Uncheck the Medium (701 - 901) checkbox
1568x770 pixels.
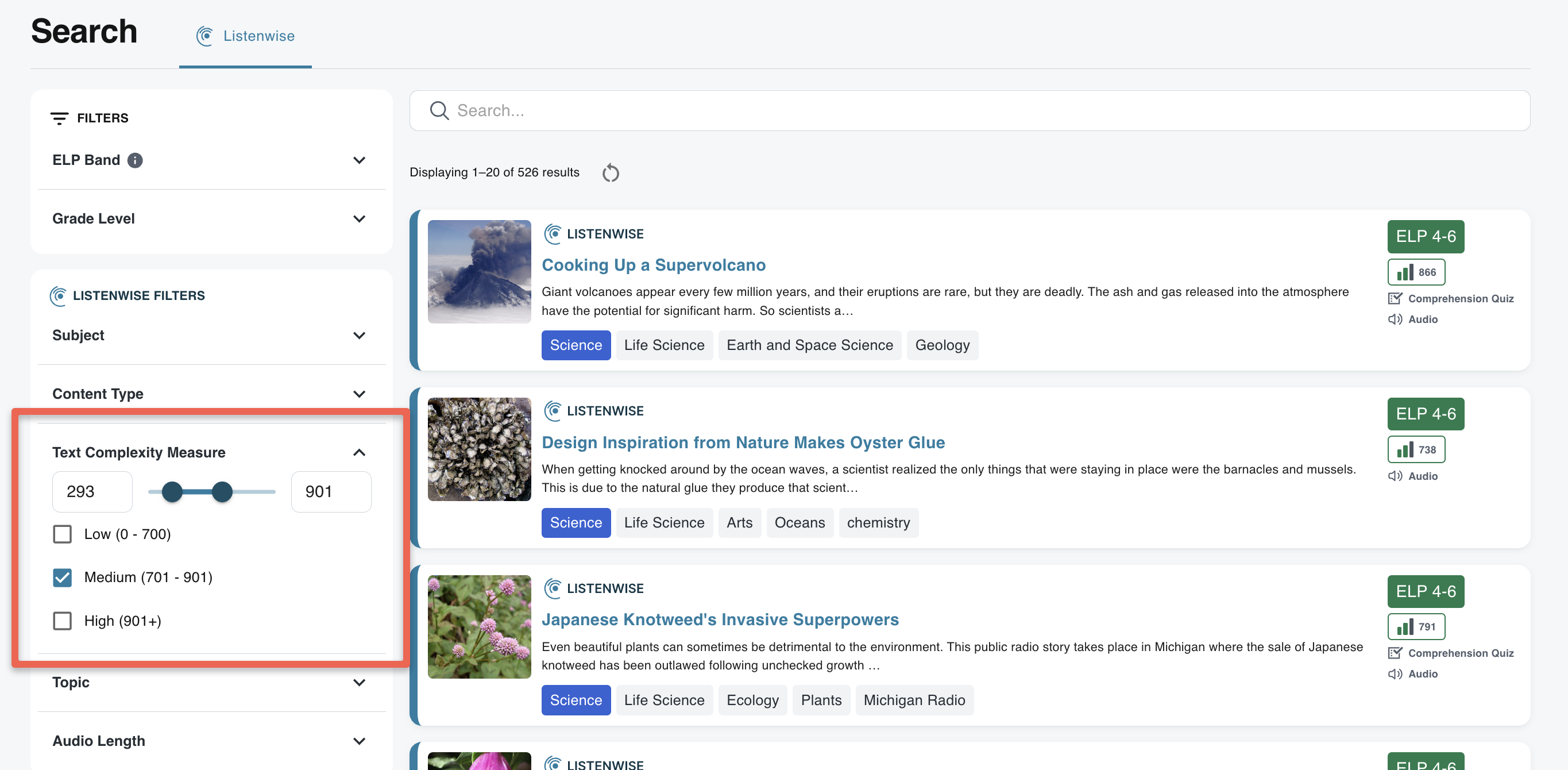point(62,577)
